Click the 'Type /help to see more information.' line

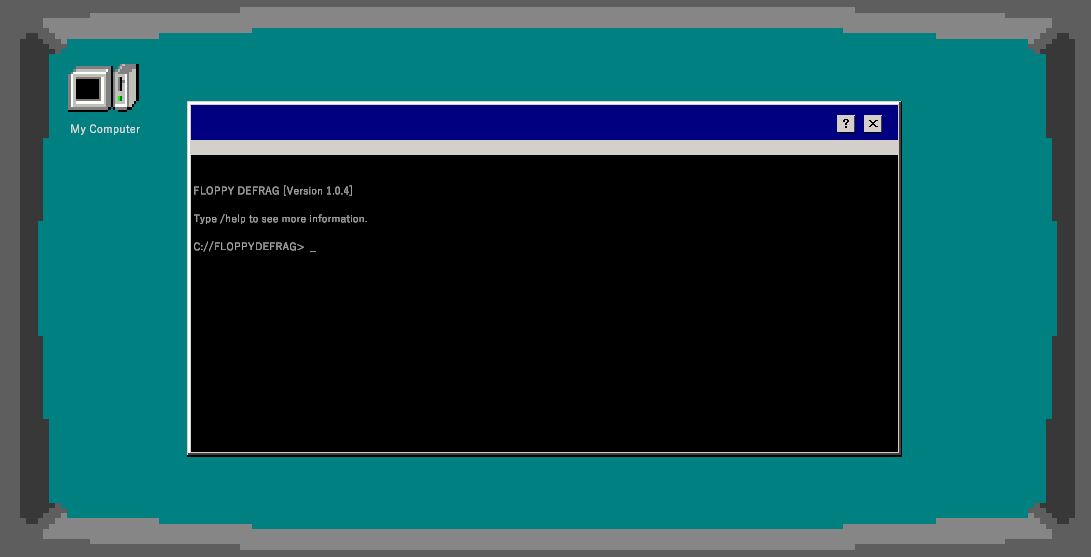pyautogui.click(x=280, y=218)
